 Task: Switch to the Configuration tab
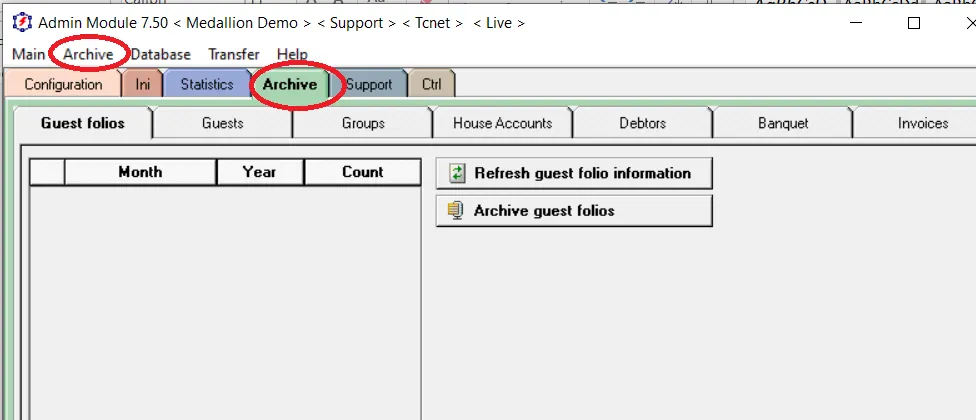[63, 85]
